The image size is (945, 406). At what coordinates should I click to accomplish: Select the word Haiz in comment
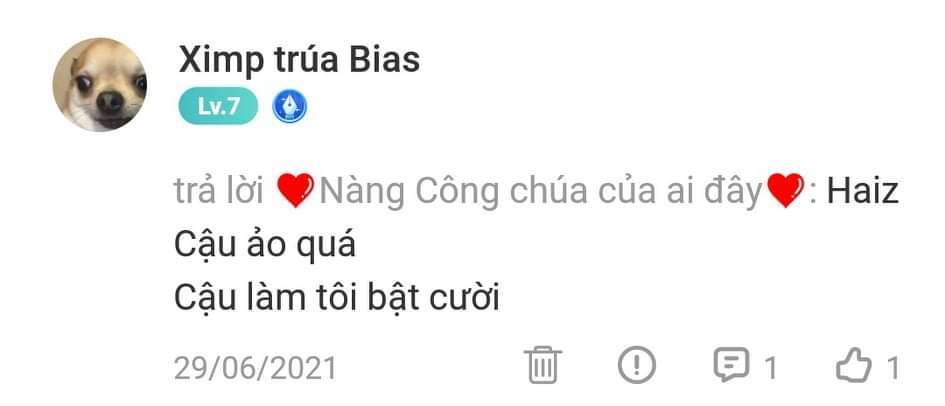click(863, 192)
